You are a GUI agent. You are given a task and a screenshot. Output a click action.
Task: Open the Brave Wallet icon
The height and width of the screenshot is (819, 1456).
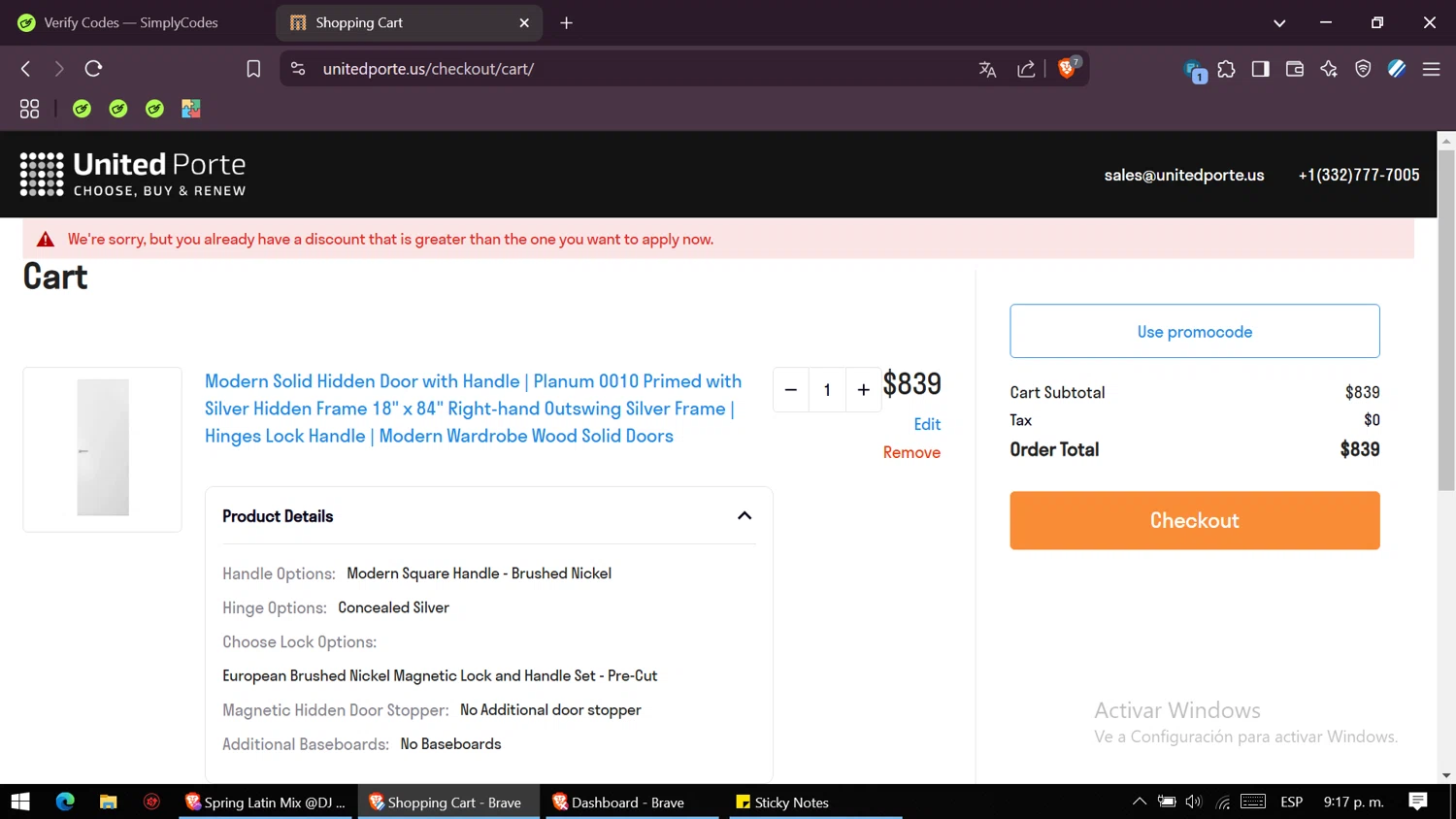[1294, 69]
